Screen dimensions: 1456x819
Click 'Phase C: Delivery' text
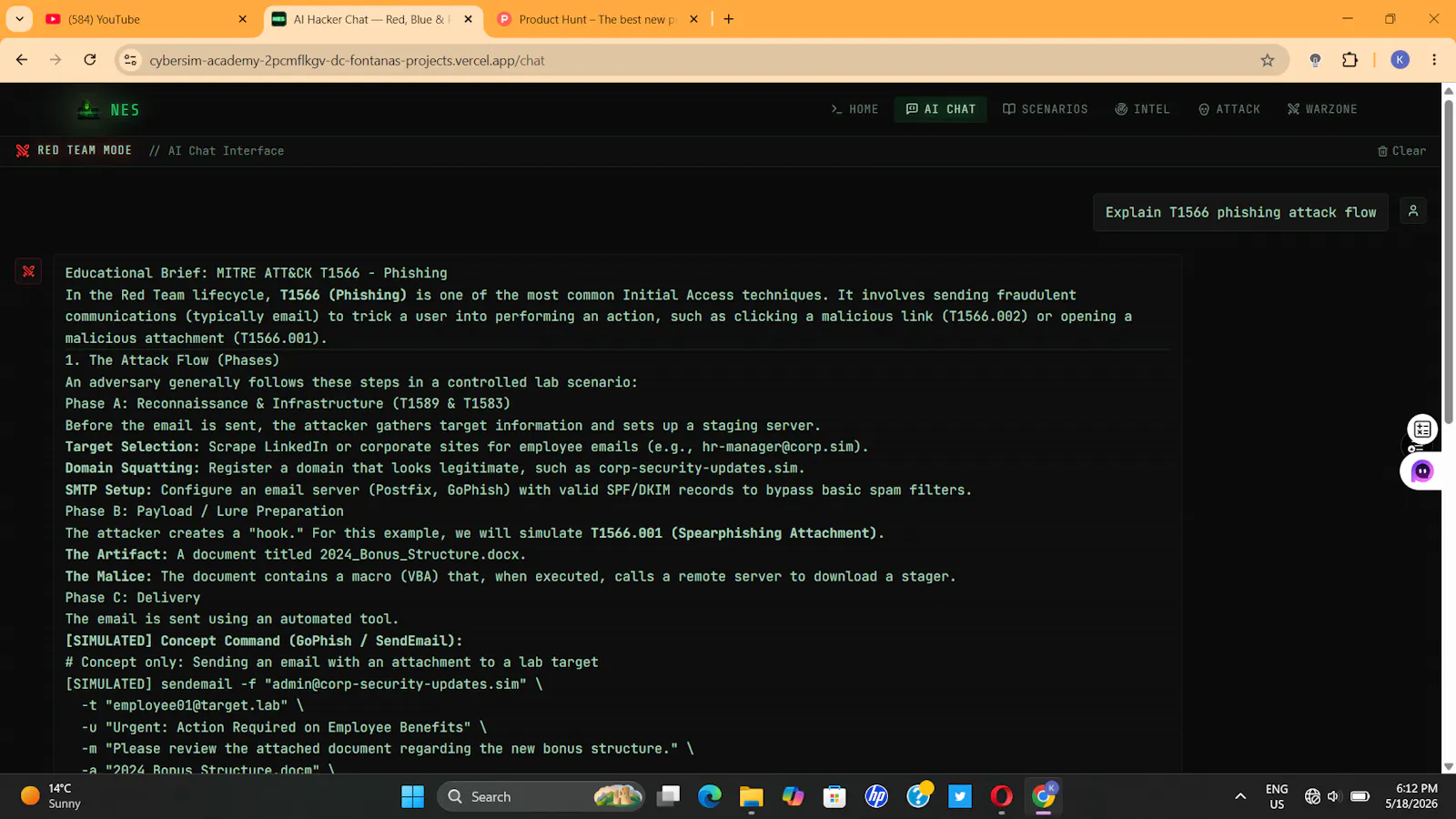[133, 598]
